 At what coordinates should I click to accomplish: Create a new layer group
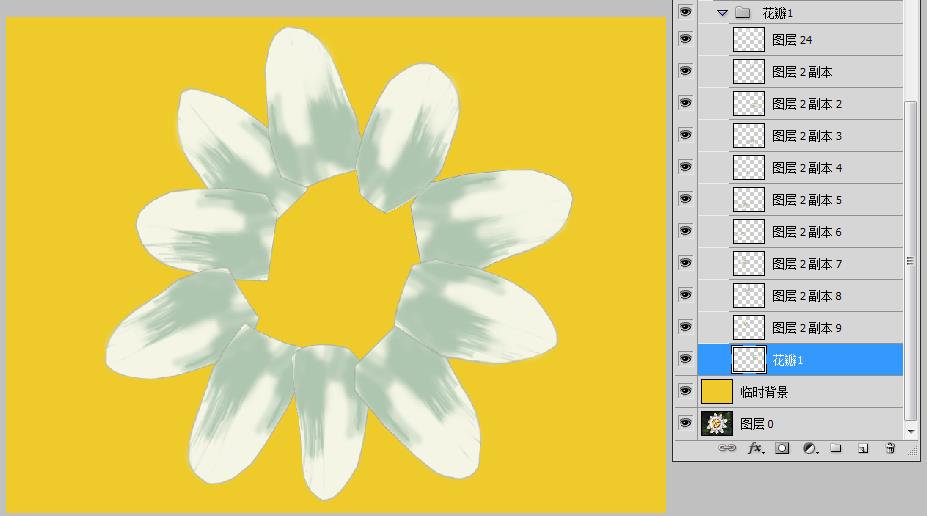(x=836, y=449)
